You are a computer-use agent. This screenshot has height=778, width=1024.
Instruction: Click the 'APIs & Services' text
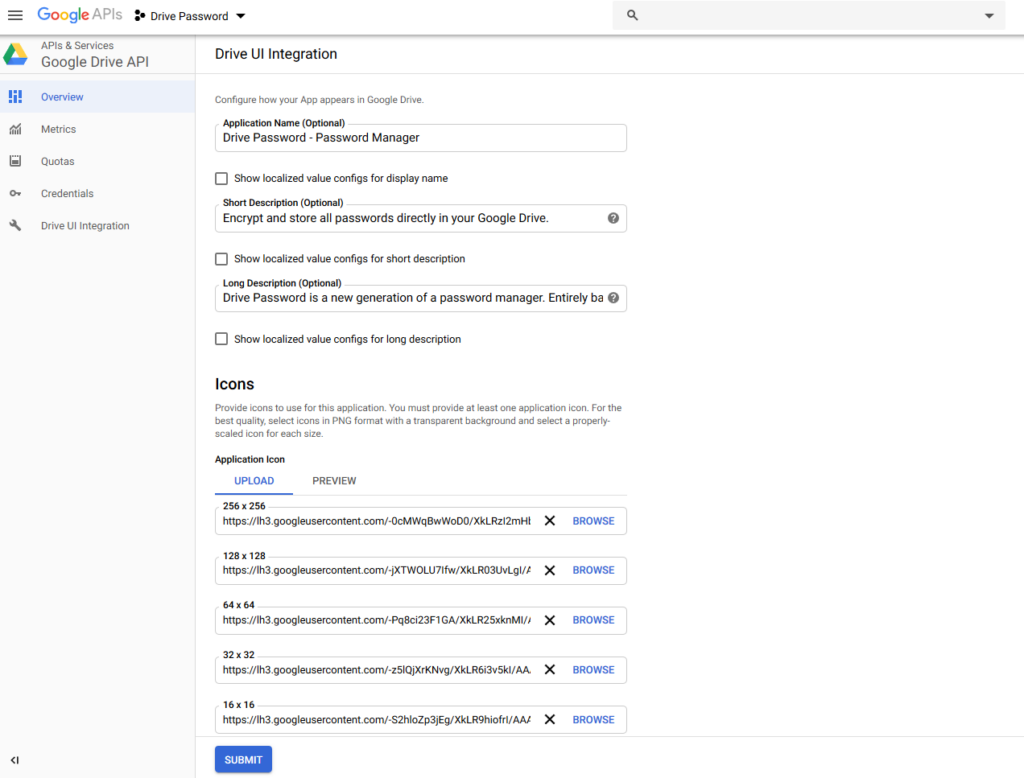(x=77, y=45)
